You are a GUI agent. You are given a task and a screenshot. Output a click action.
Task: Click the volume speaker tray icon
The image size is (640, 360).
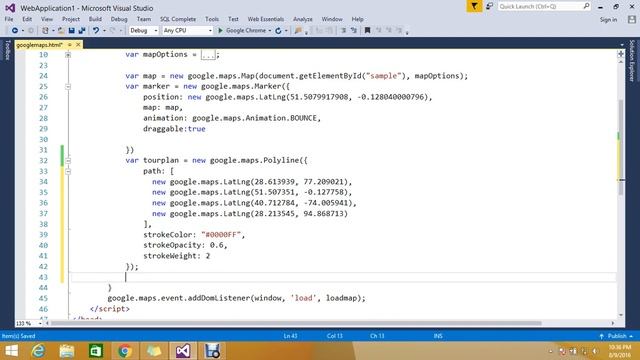[x=596, y=351]
